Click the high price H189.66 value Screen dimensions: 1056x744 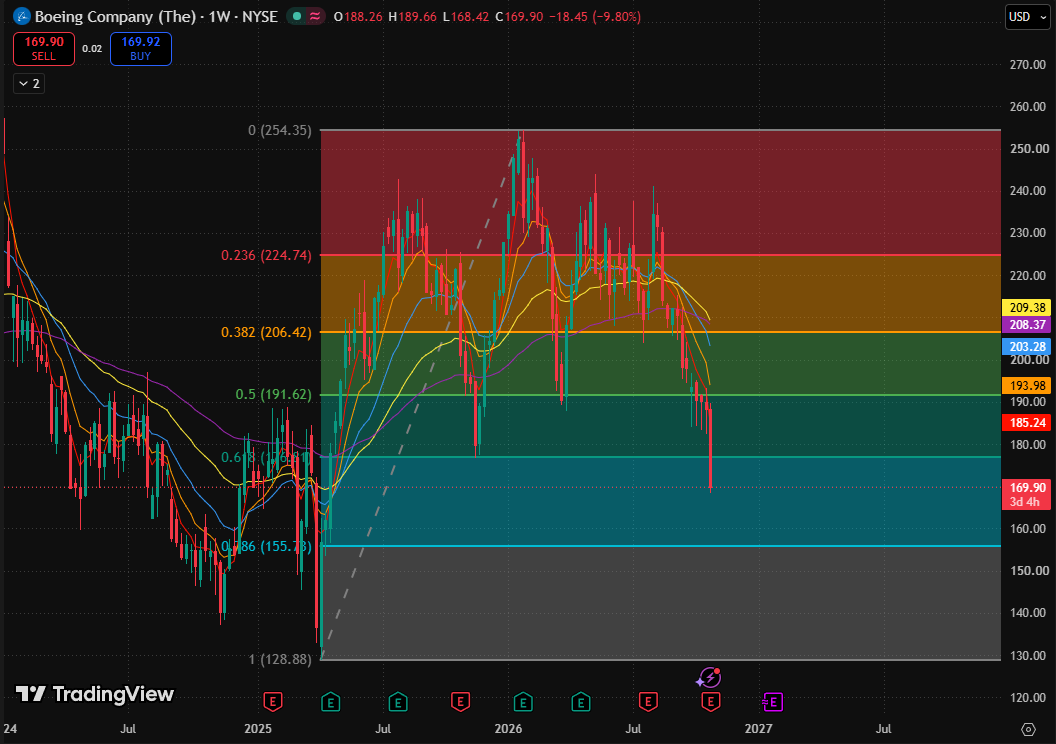(x=413, y=16)
